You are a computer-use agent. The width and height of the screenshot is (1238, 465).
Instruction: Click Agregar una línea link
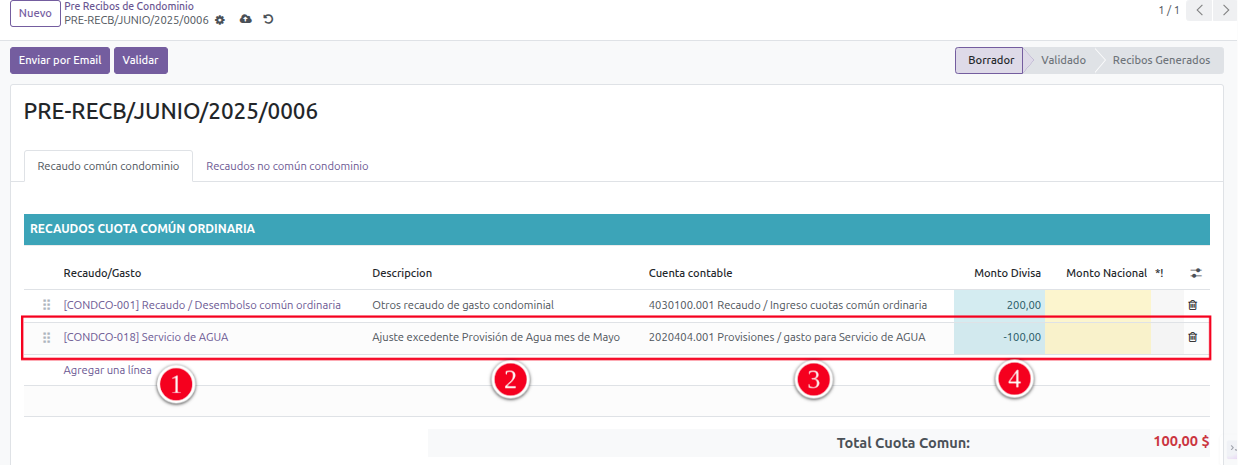pos(107,370)
